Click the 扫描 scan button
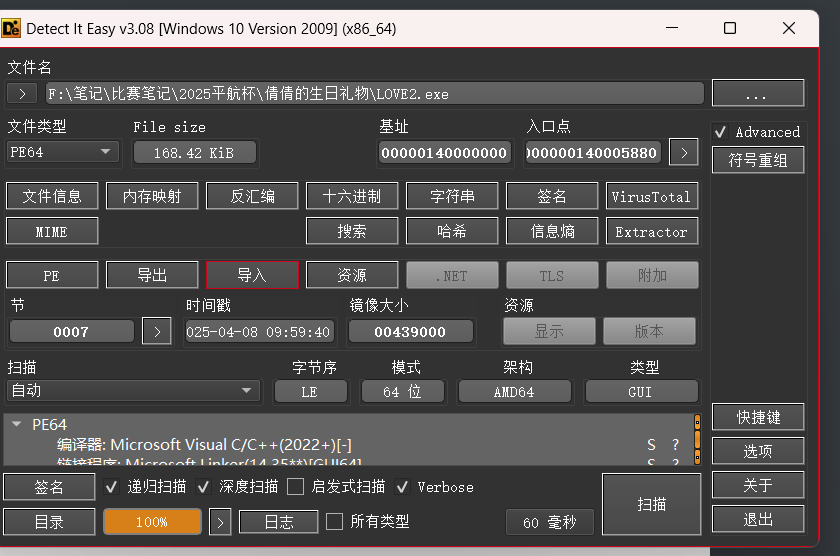The height and width of the screenshot is (556, 840). [651, 505]
